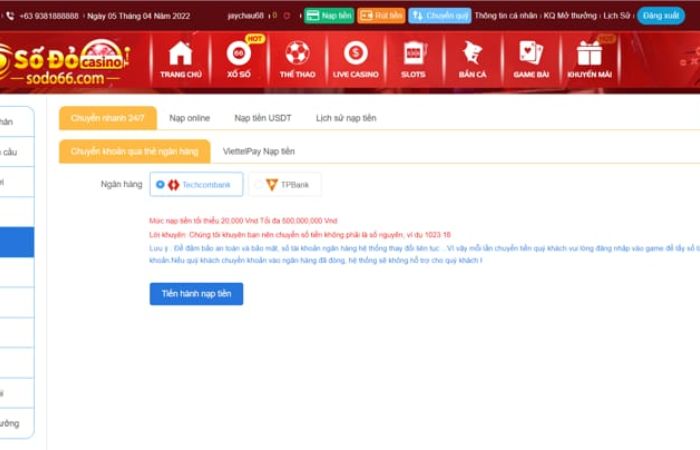Click the Đăng xuất logout button
The width and height of the screenshot is (700, 450).
[661, 16]
